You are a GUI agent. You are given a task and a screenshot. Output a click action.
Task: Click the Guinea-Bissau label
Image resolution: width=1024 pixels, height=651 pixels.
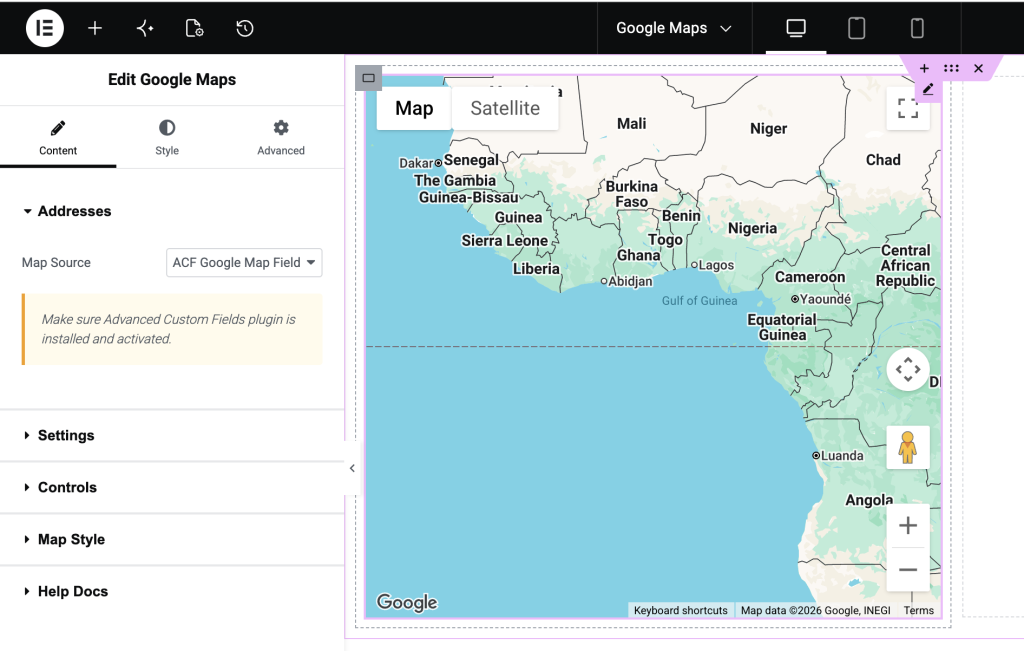(468, 197)
